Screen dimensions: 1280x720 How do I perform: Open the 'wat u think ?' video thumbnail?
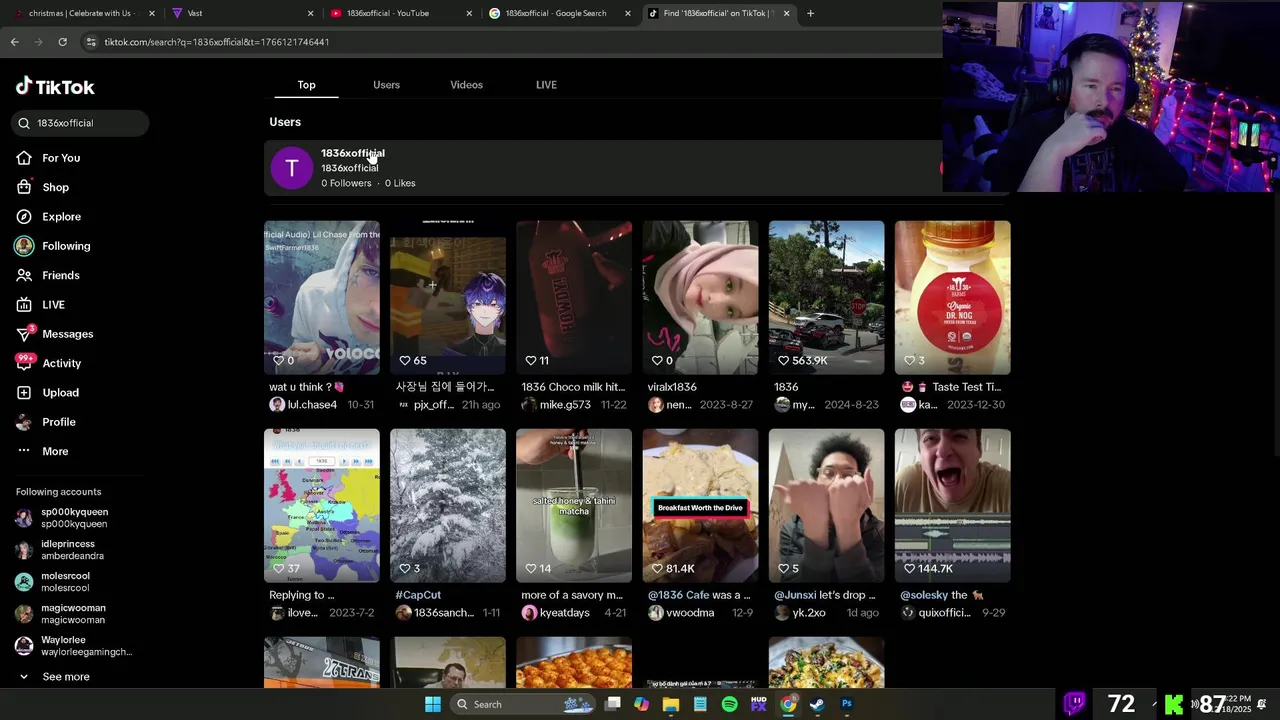coord(322,297)
